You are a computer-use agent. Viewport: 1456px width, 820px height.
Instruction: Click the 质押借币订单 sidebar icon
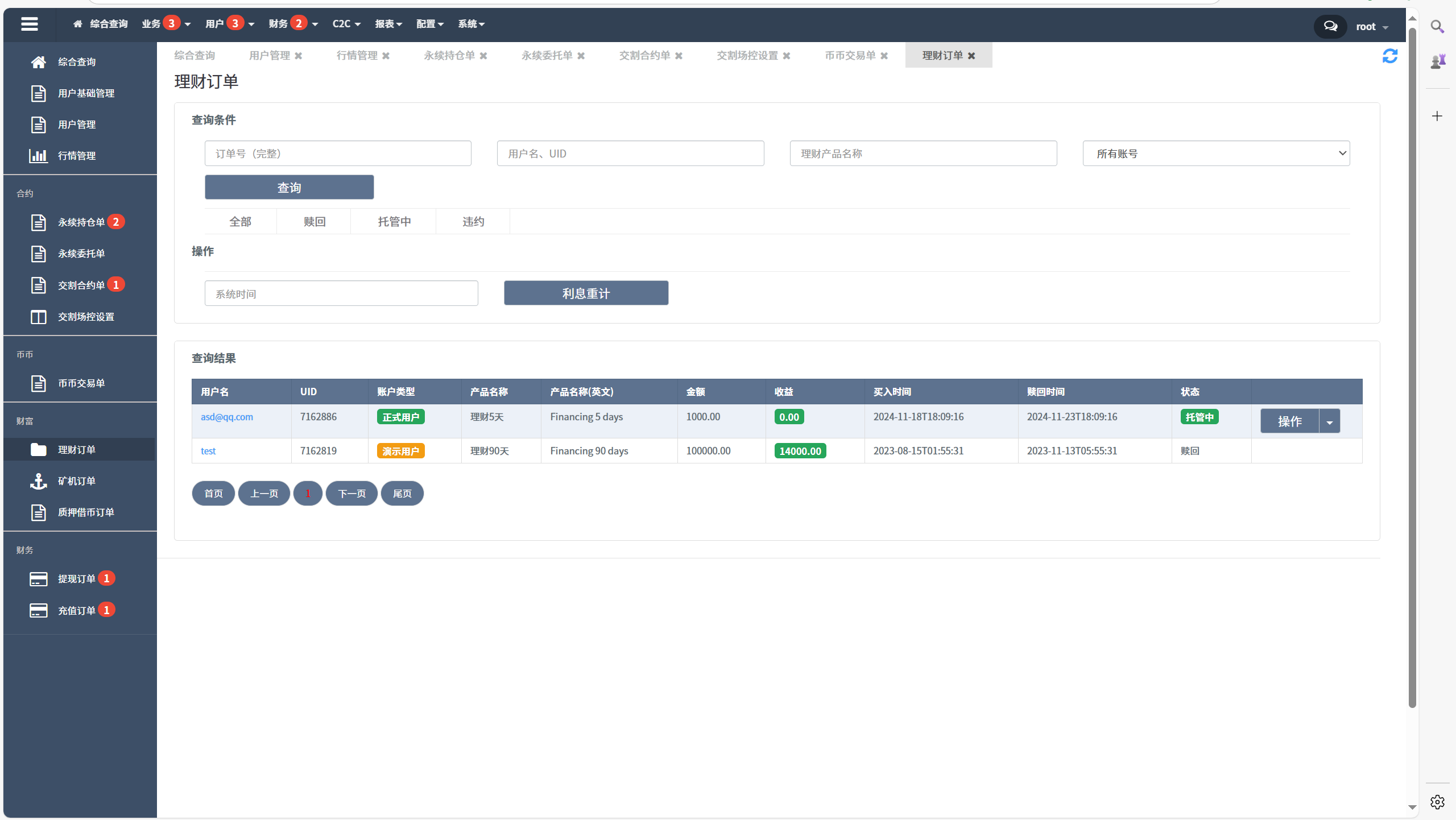pos(38,512)
